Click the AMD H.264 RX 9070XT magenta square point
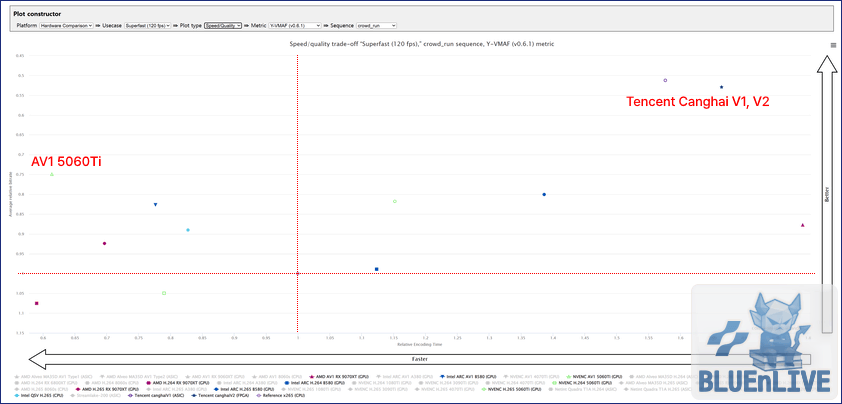842x404 pixels. point(37,304)
